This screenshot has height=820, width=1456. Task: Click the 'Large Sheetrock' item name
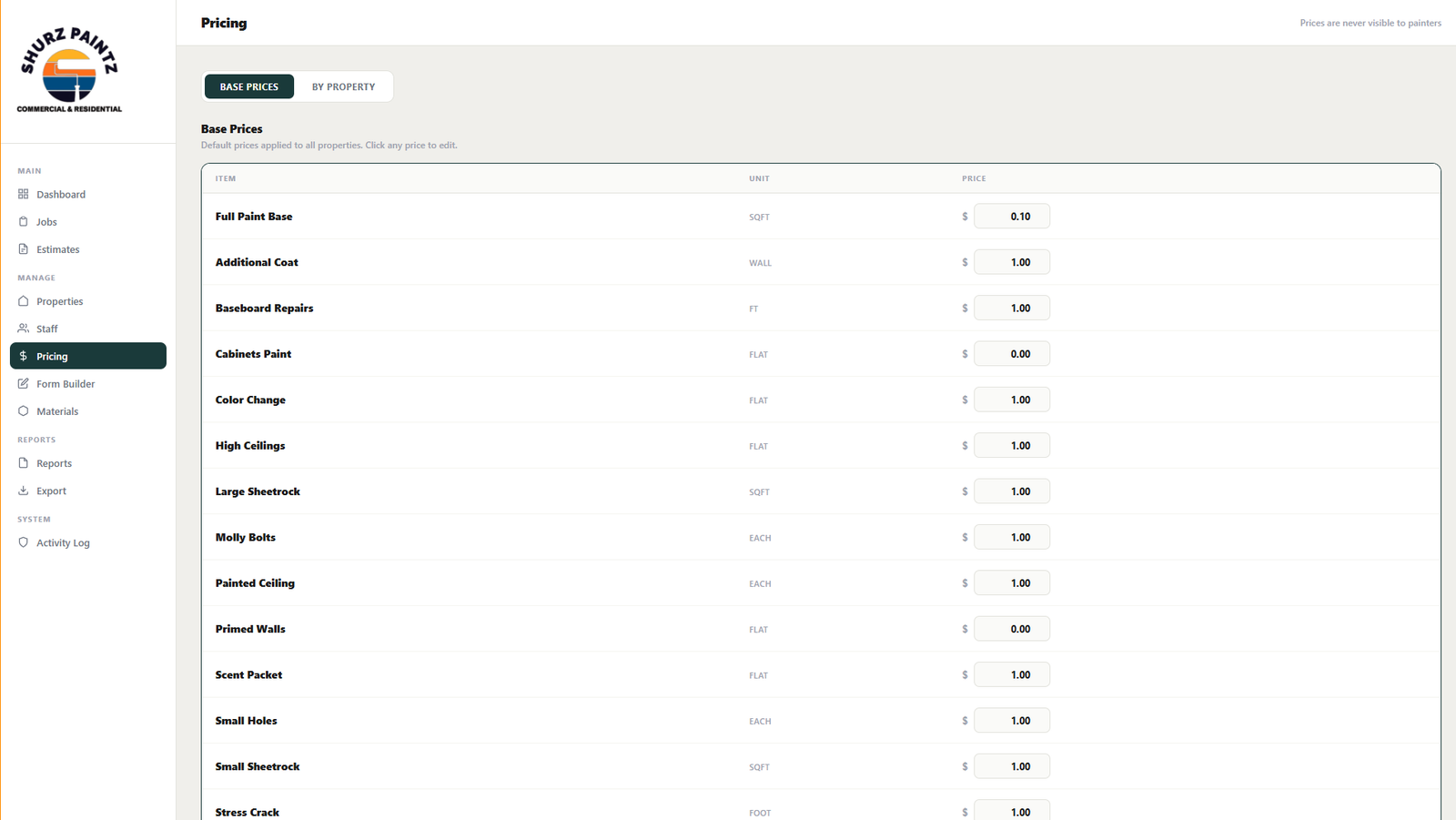pyautogui.click(x=258, y=491)
